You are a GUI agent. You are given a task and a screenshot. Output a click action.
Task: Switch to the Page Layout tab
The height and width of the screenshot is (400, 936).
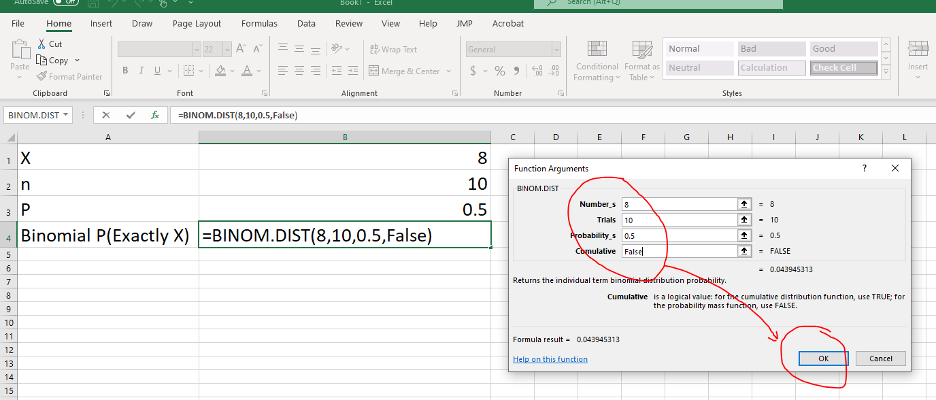coord(196,24)
